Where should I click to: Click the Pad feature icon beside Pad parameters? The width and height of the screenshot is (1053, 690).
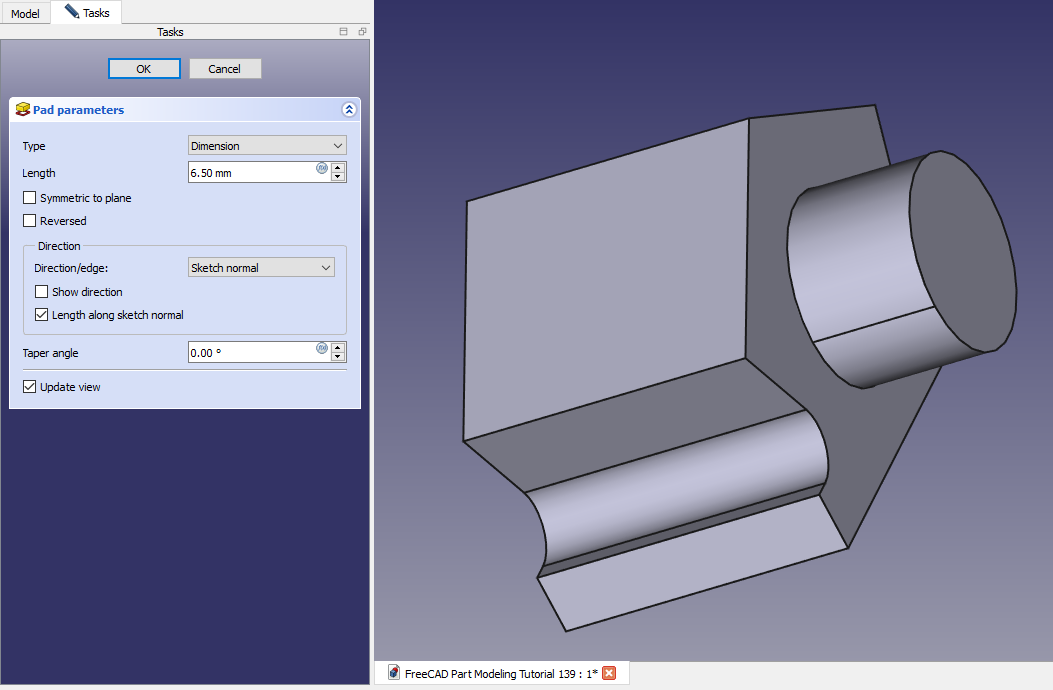(22, 110)
